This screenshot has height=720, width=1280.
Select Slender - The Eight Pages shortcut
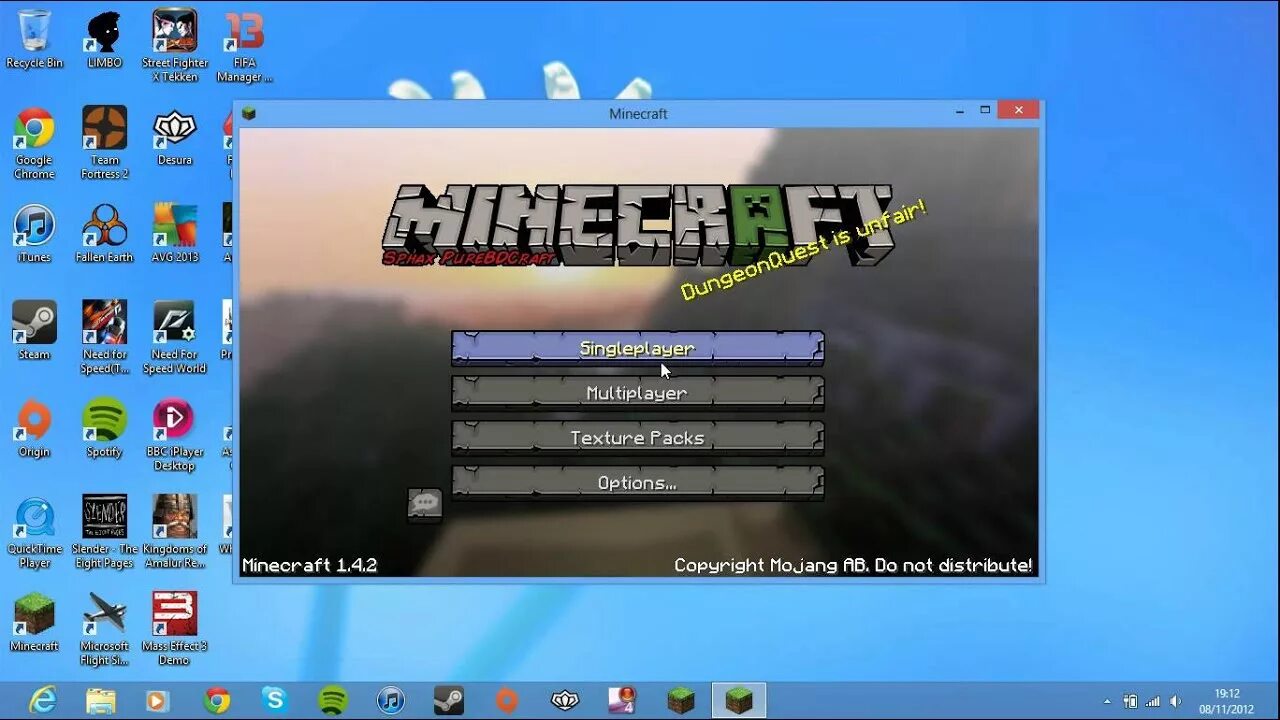pyautogui.click(x=104, y=531)
